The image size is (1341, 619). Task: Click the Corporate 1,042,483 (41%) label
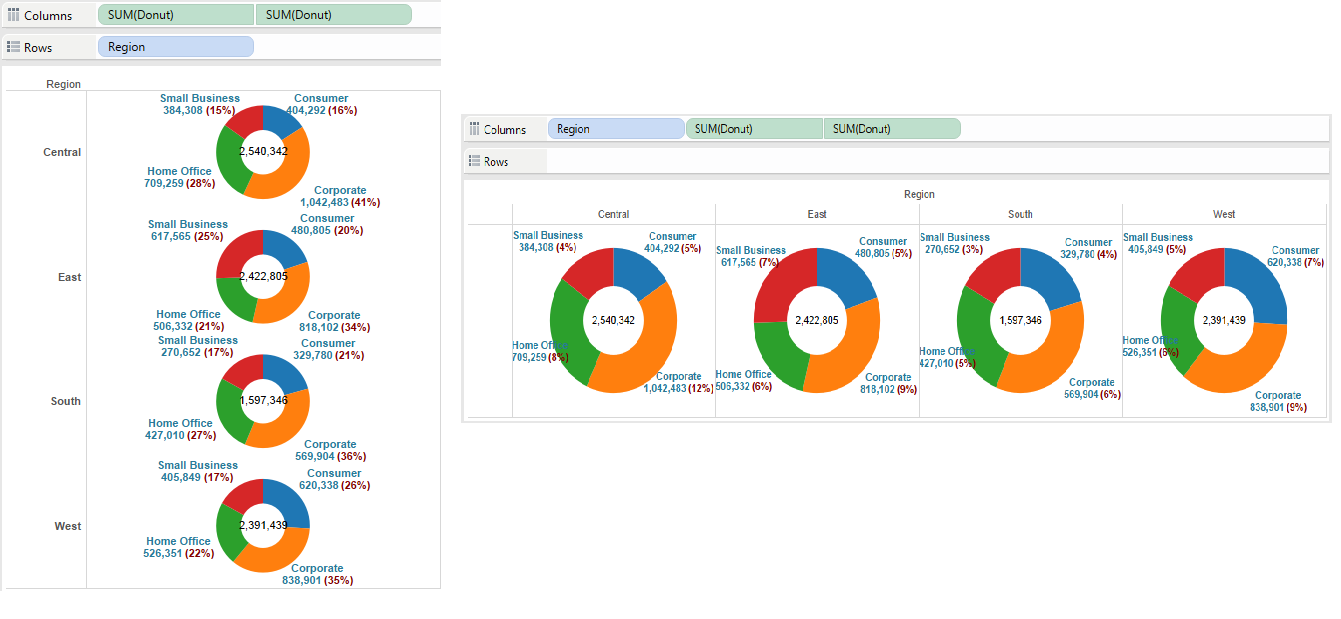pyautogui.click(x=340, y=196)
